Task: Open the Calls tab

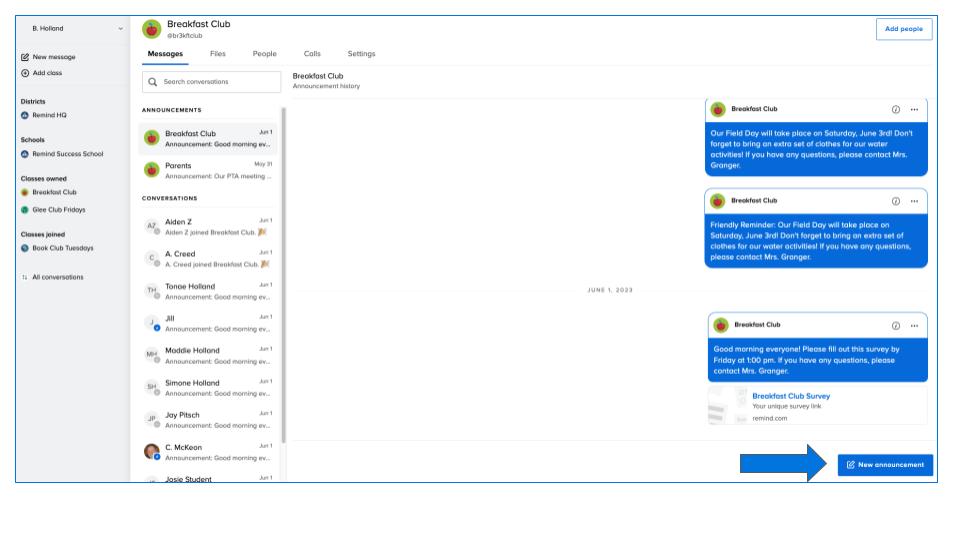Action: pyautogui.click(x=312, y=54)
